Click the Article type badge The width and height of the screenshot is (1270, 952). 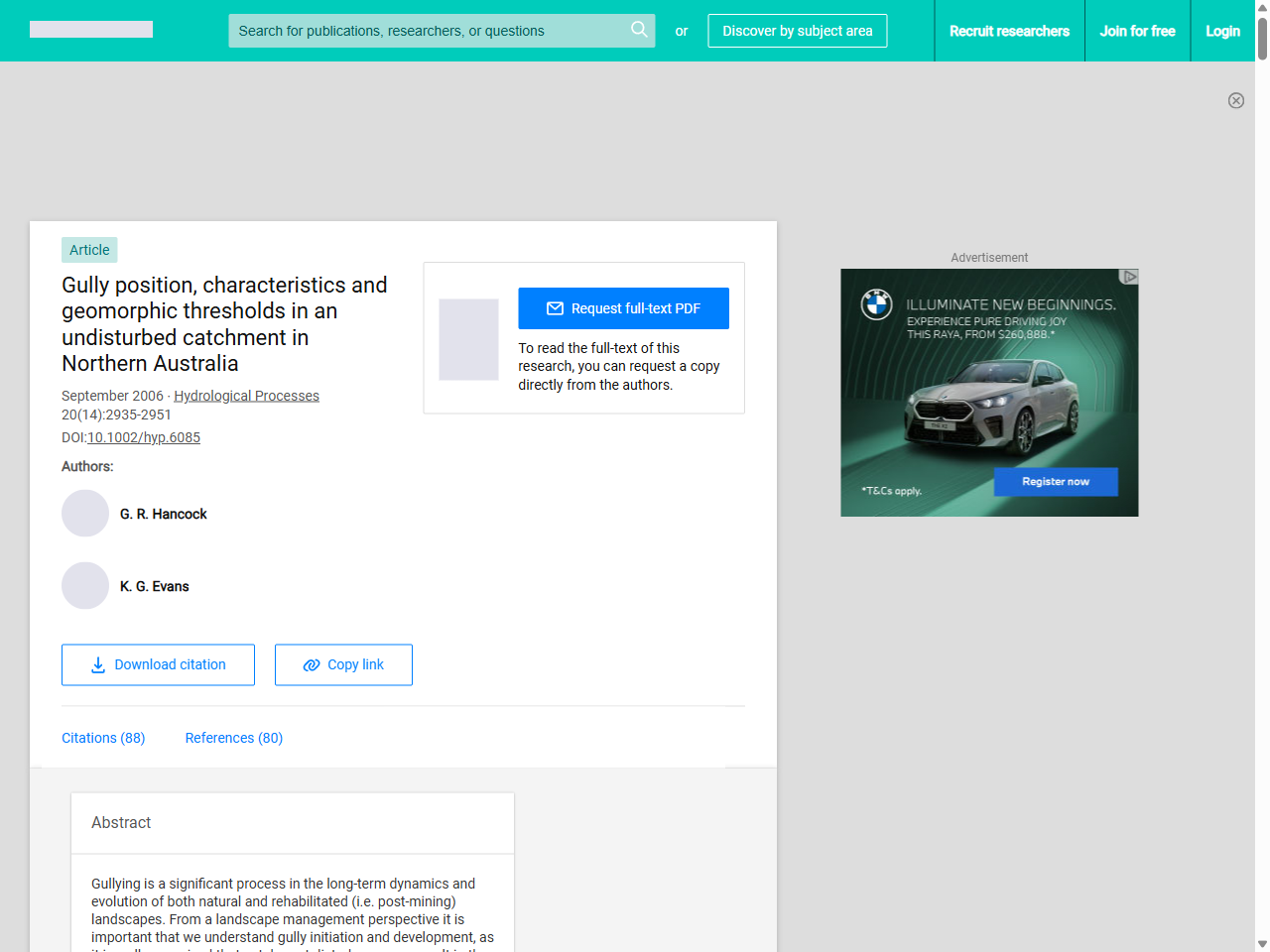[x=89, y=250]
